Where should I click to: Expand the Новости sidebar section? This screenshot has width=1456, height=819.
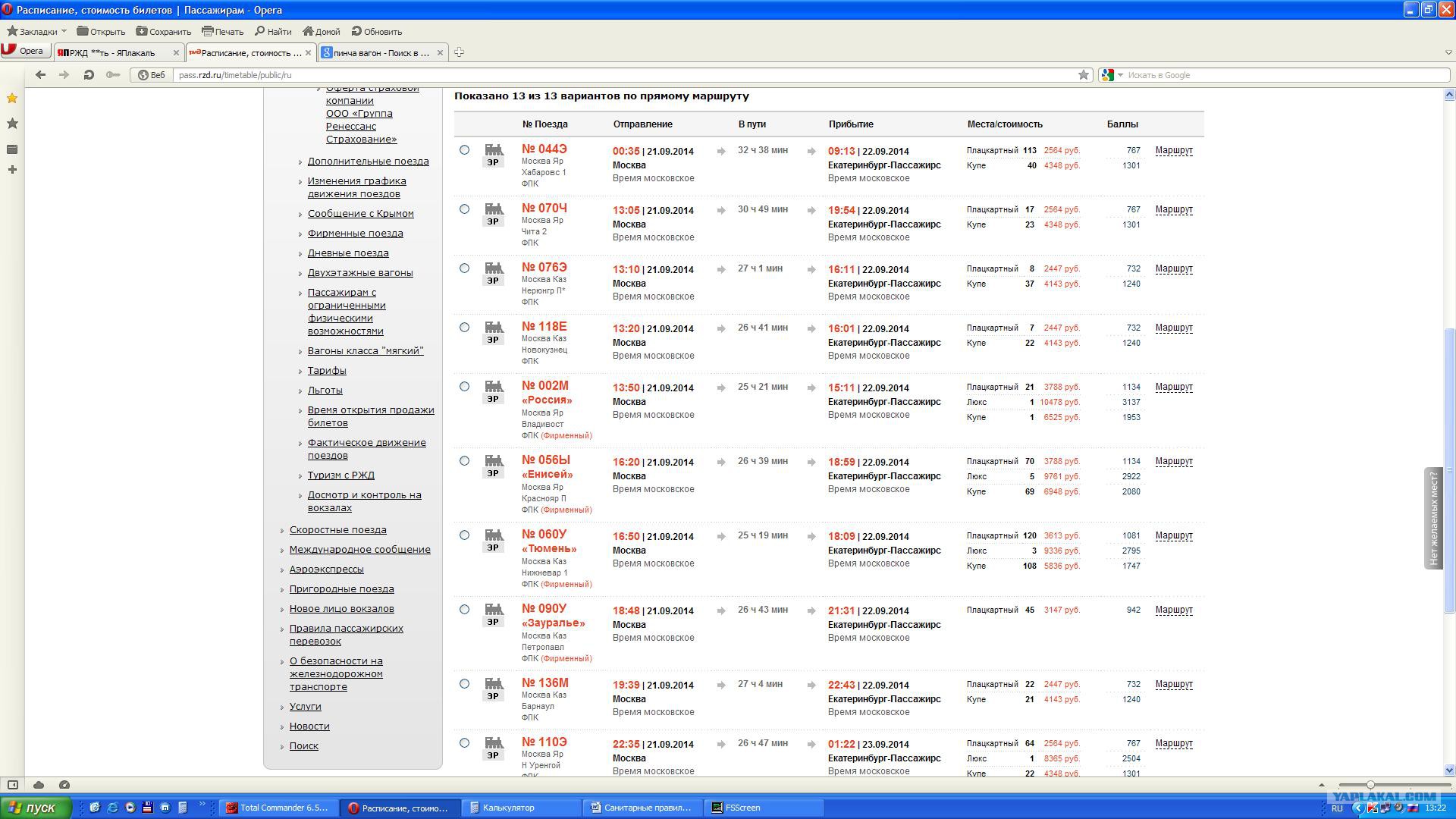[309, 726]
